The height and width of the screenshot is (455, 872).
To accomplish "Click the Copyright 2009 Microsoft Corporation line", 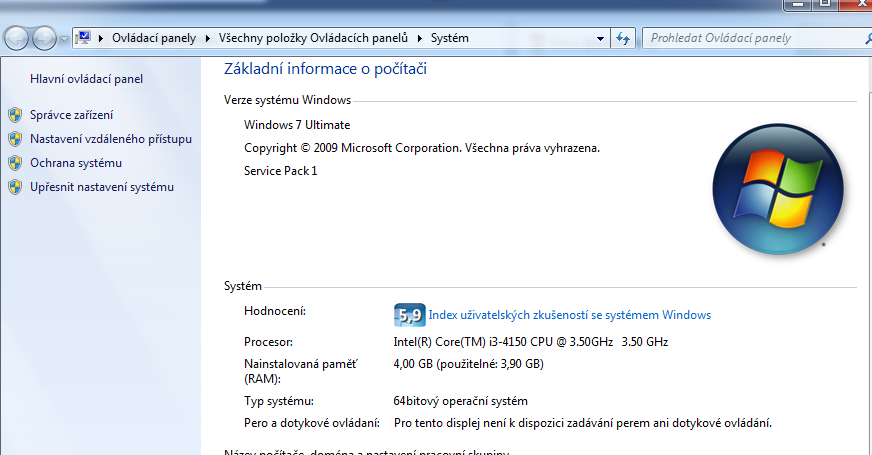I will [x=422, y=148].
